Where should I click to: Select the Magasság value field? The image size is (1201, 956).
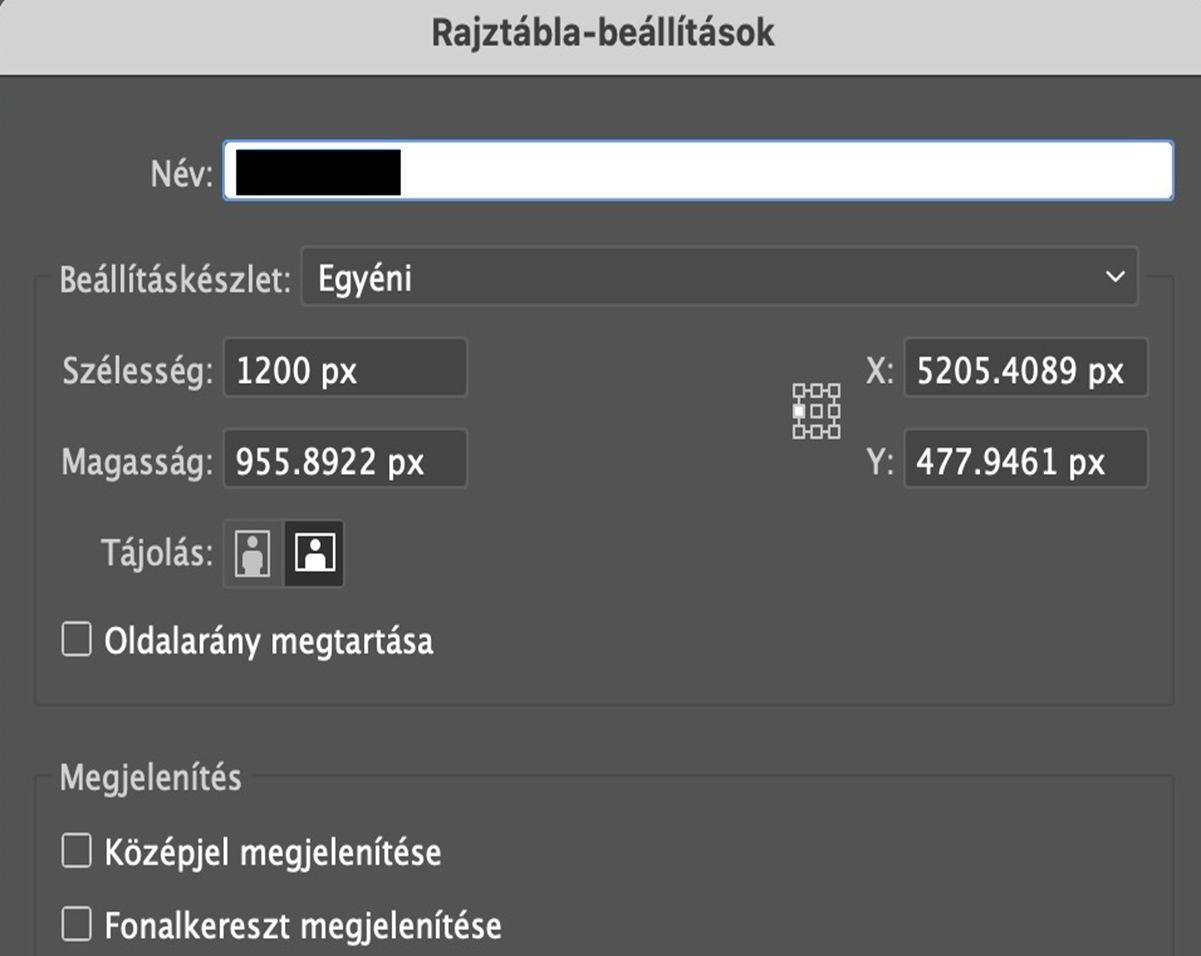[x=345, y=458]
